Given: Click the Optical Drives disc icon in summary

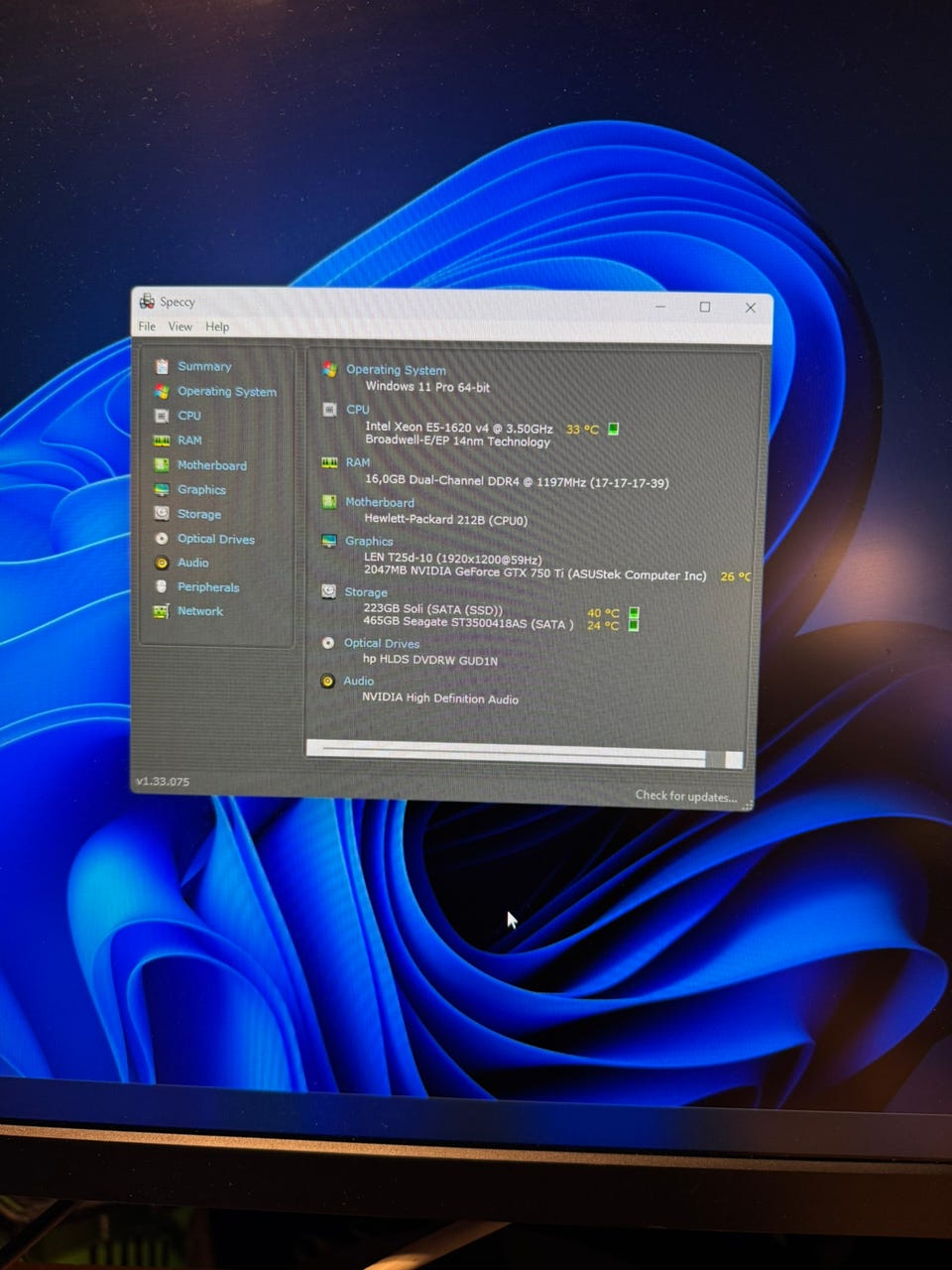Looking at the screenshot, I should pyautogui.click(x=328, y=643).
